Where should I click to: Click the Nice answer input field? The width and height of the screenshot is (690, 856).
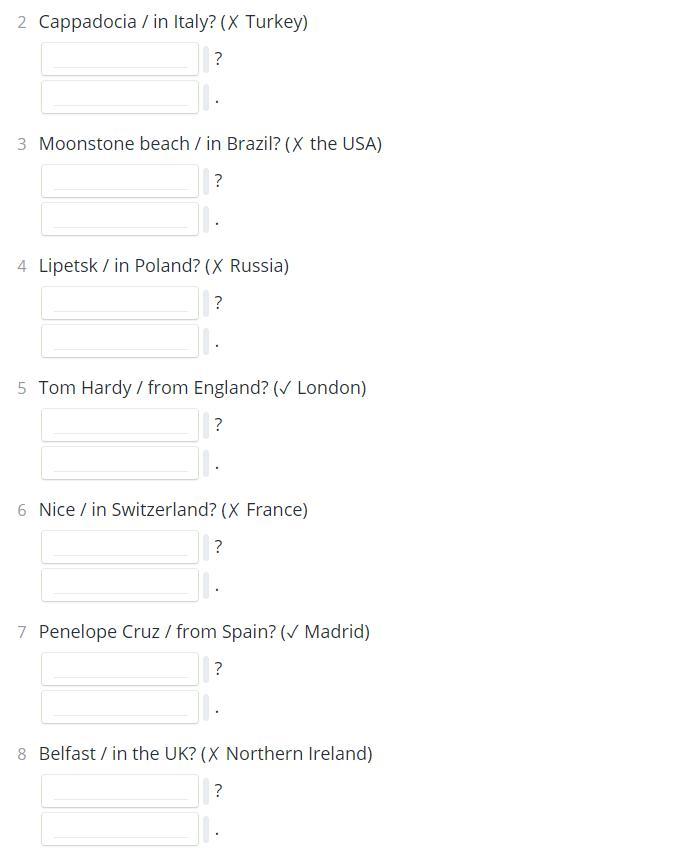pyautogui.click(x=120, y=585)
